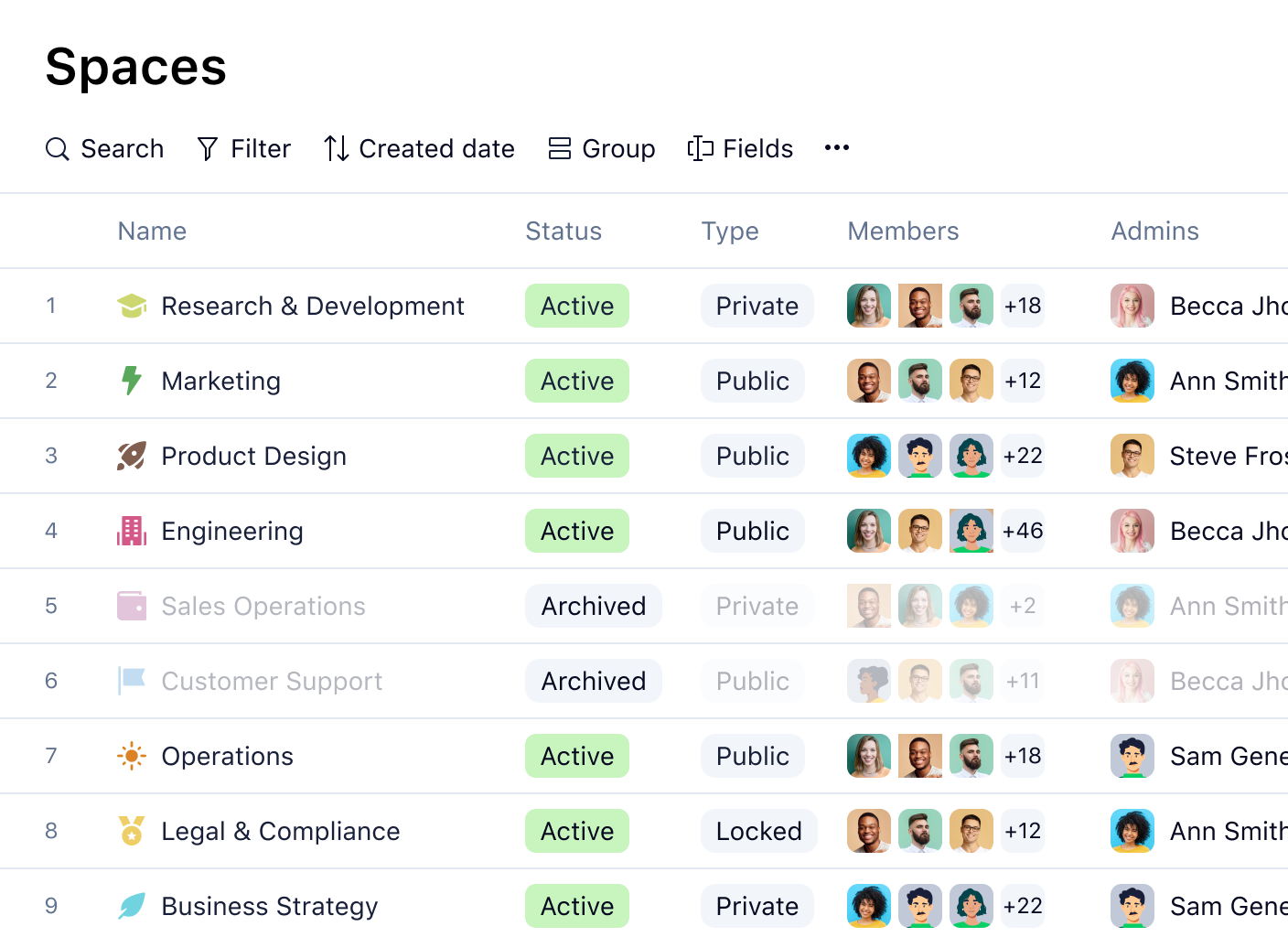Screen dimensions: 1288x937
Task: Click +46 members badge for Engineering
Action: (1023, 531)
